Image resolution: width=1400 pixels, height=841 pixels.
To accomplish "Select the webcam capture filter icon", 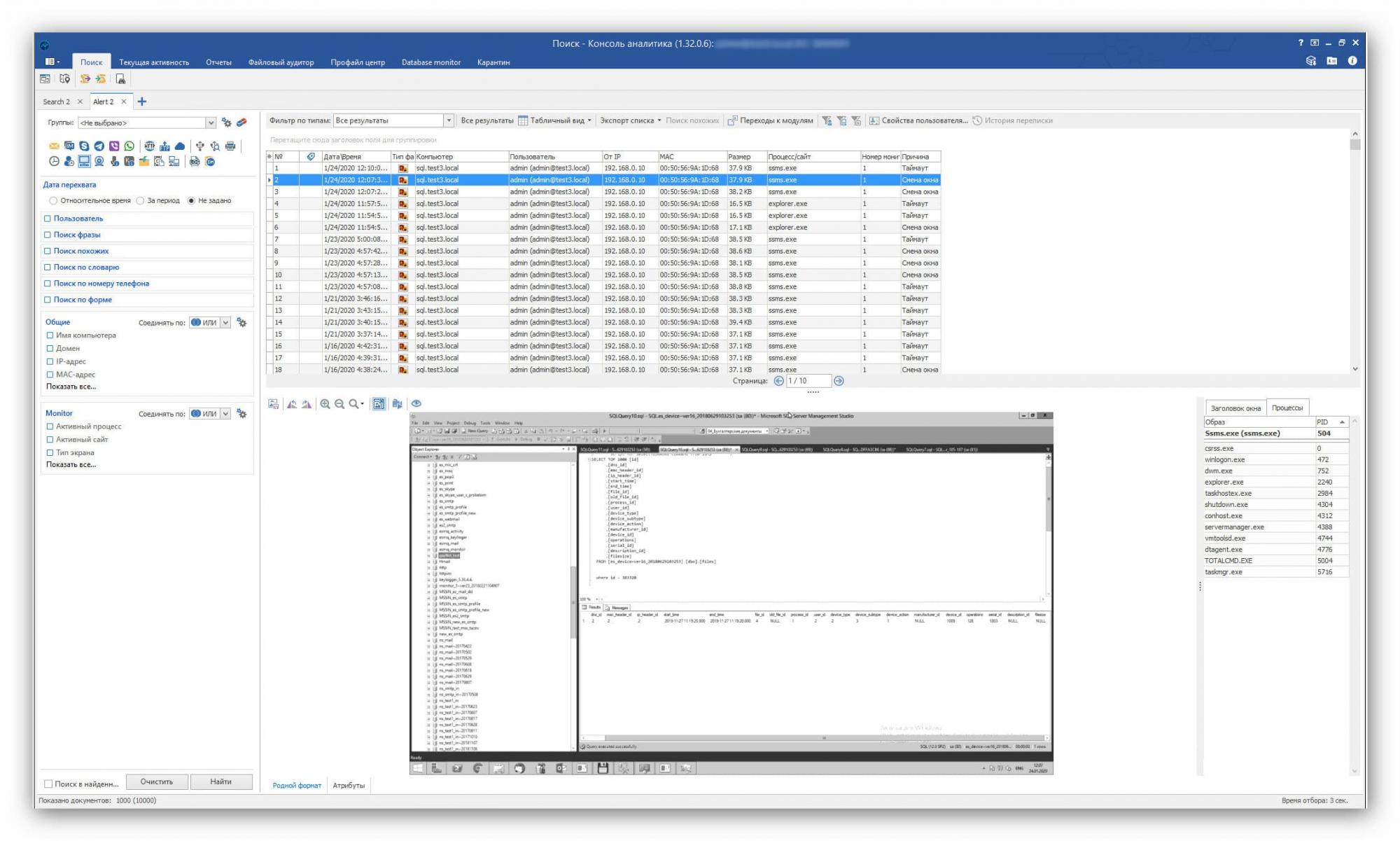I will (x=99, y=162).
